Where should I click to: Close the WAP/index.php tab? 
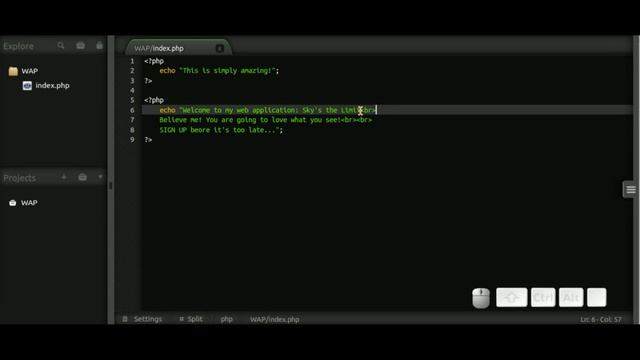click(x=220, y=49)
